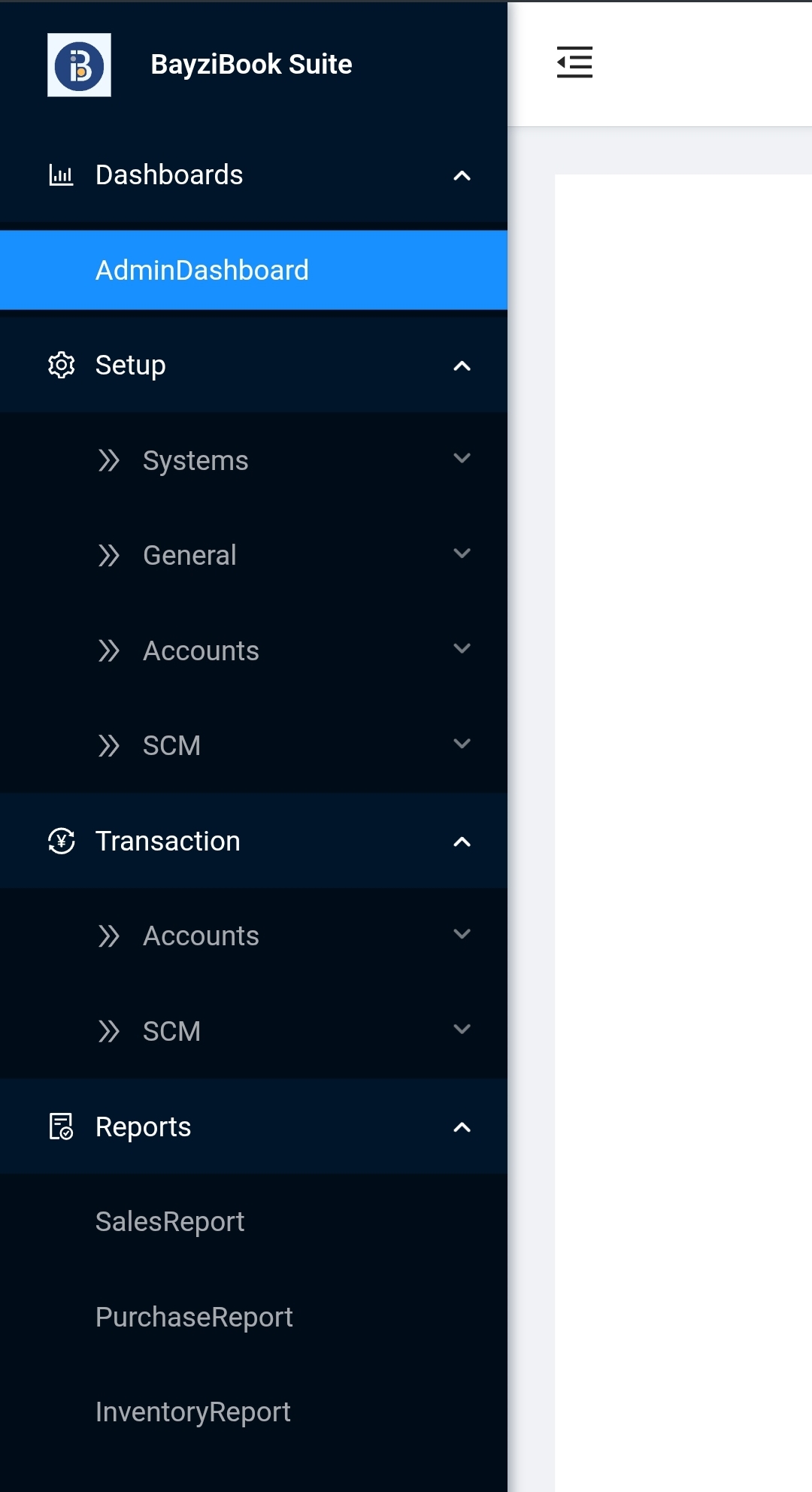Open the PurchaseReport page
This screenshot has width=812, height=1492.
[x=194, y=1318]
